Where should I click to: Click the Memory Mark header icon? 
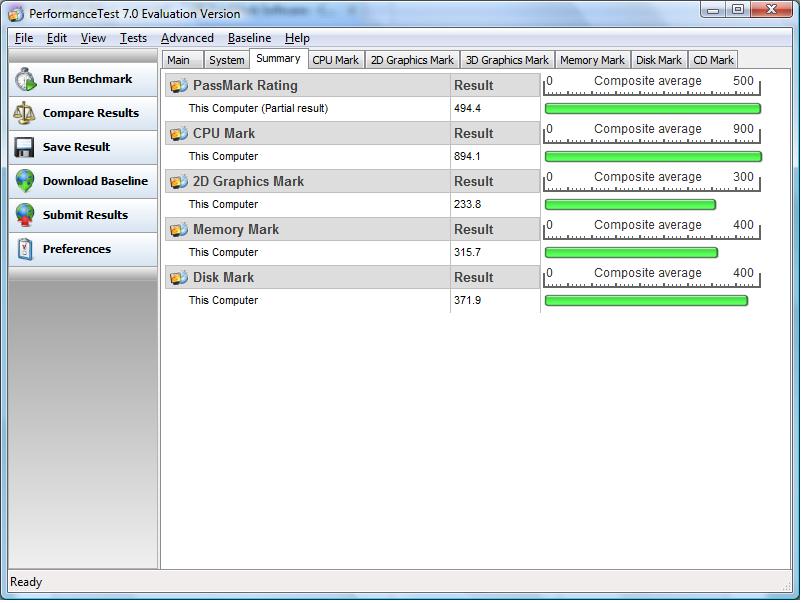pos(179,230)
